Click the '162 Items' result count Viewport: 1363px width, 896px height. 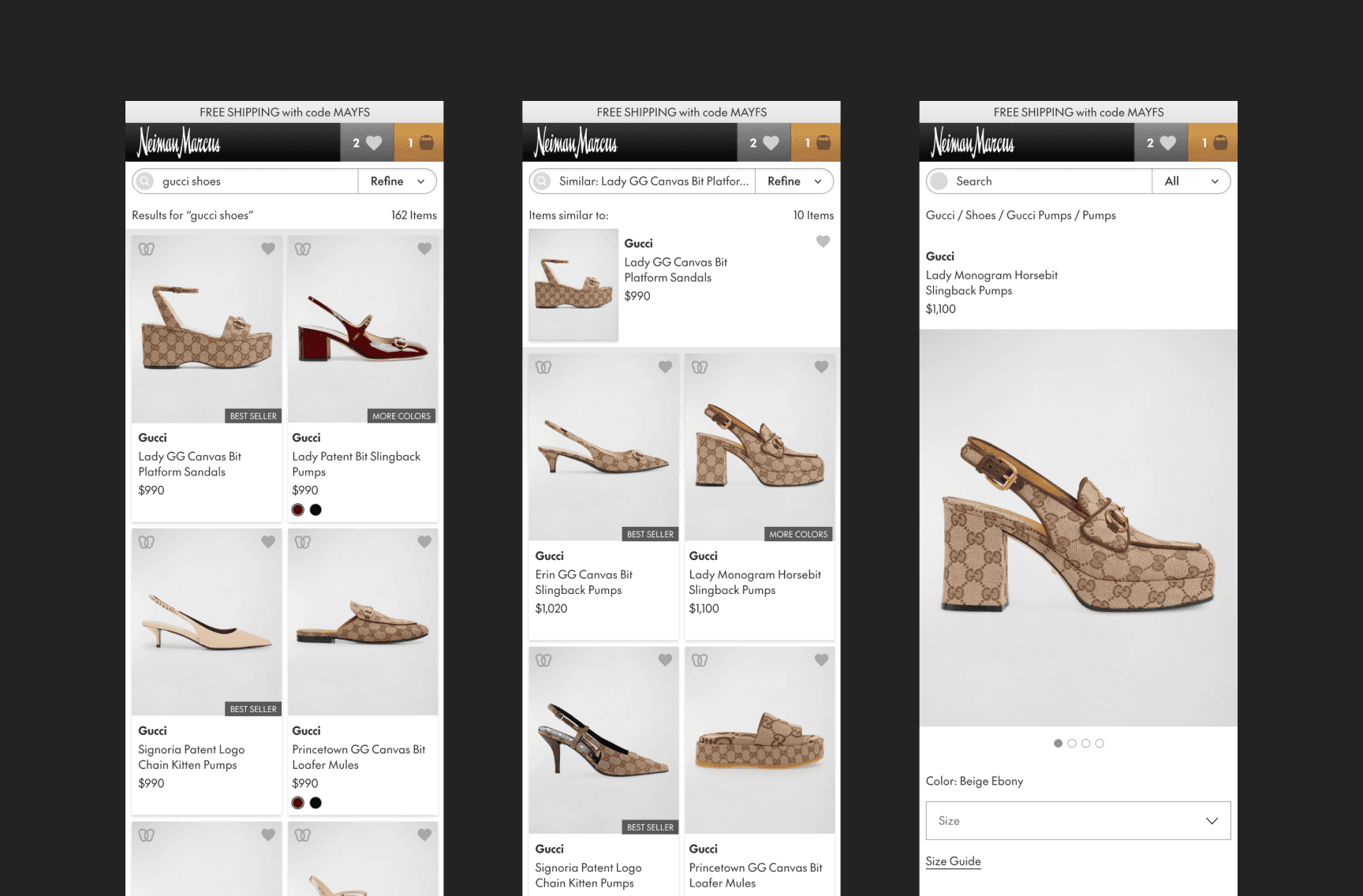[x=414, y=215]
